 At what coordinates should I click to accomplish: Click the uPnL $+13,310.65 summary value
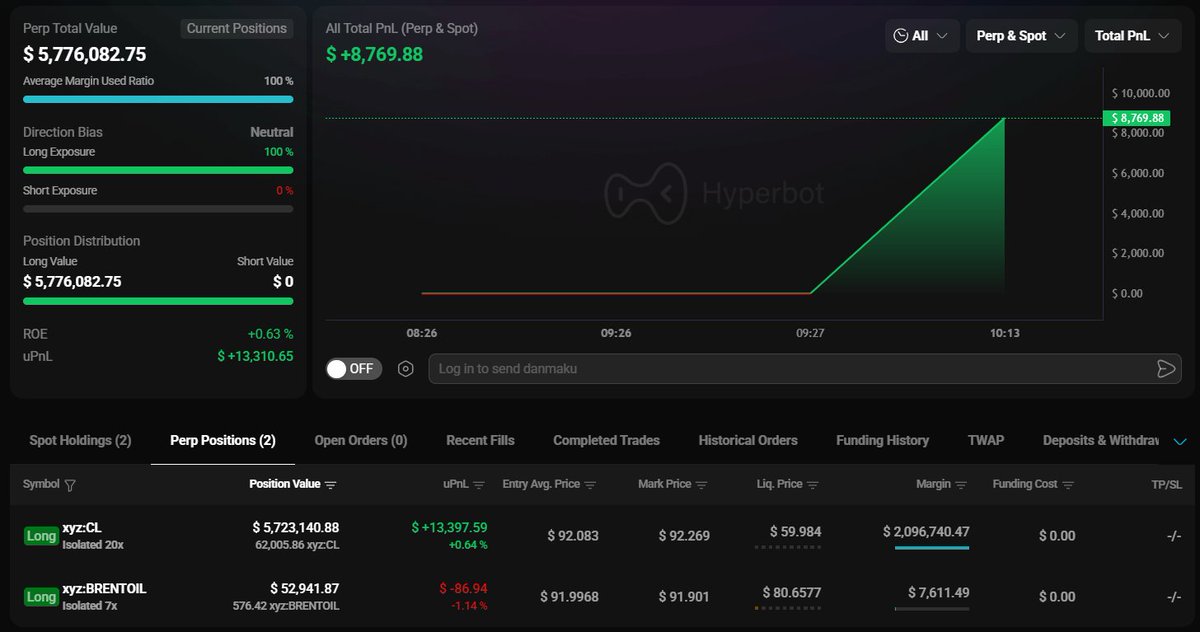tap(255, 356)
